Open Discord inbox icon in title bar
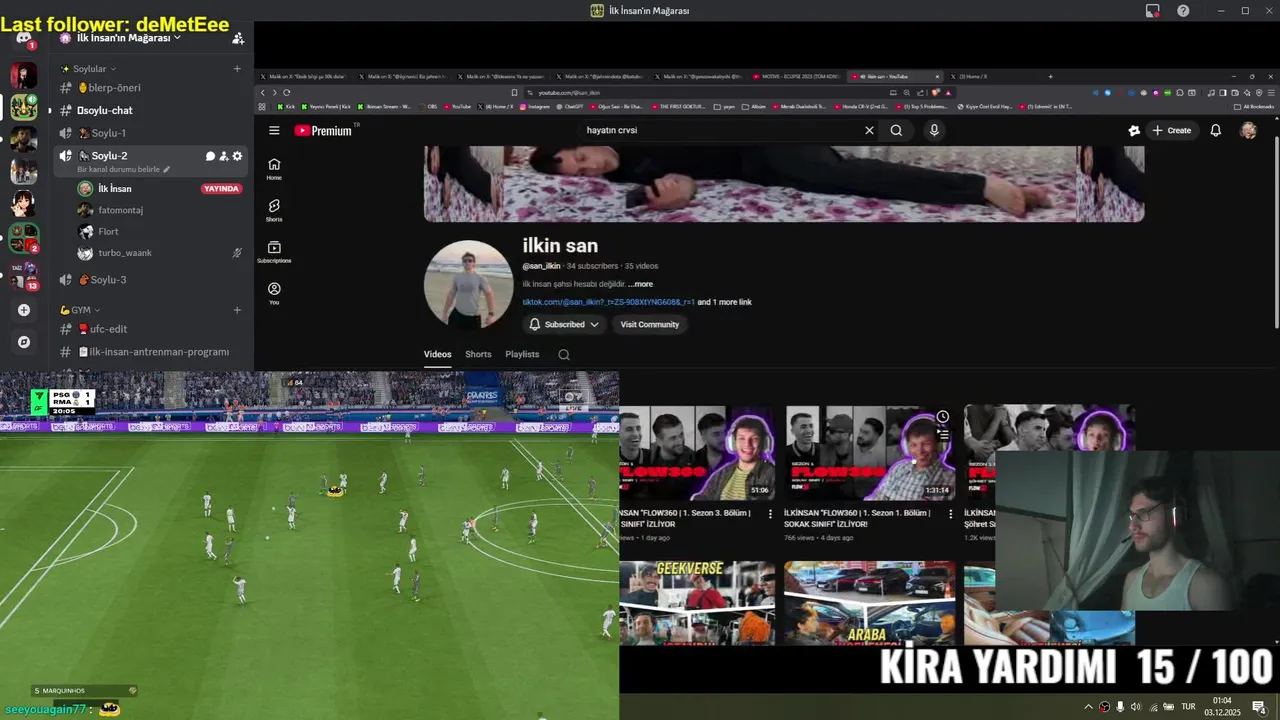 click(1153, 10)
